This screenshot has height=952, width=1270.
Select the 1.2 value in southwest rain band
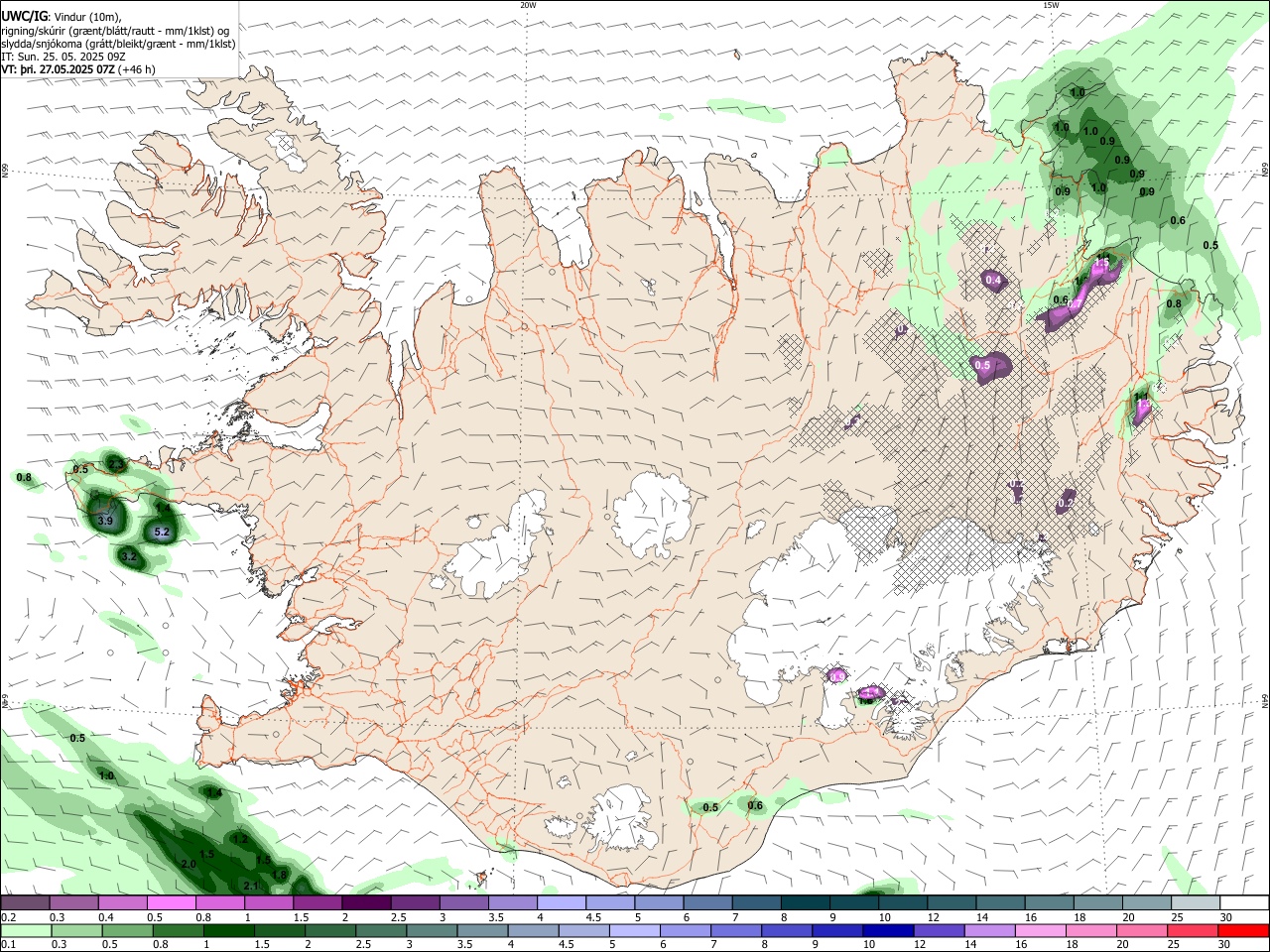click(239, 840)
